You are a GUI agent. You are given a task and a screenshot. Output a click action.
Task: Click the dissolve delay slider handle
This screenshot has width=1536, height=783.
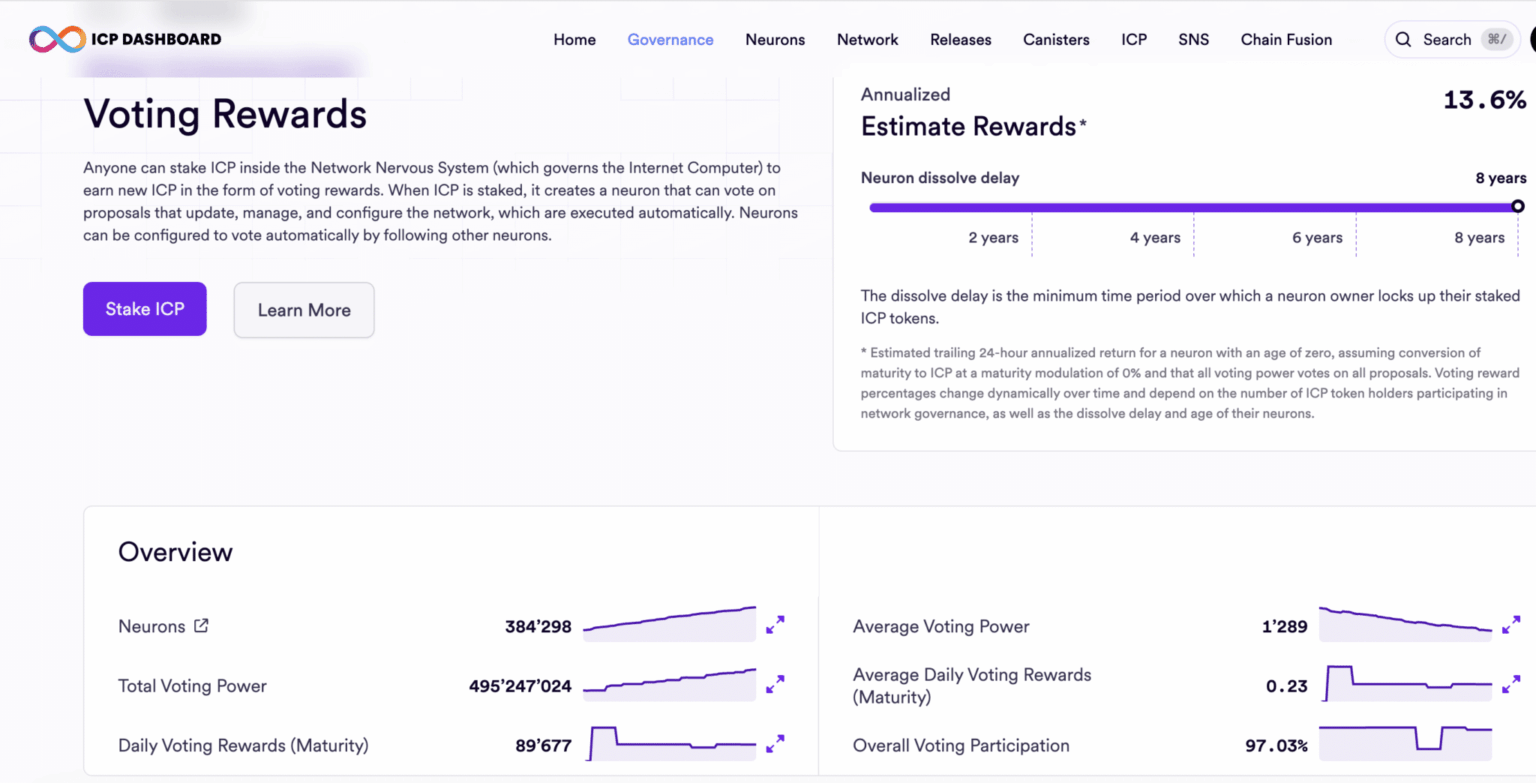1518,207
